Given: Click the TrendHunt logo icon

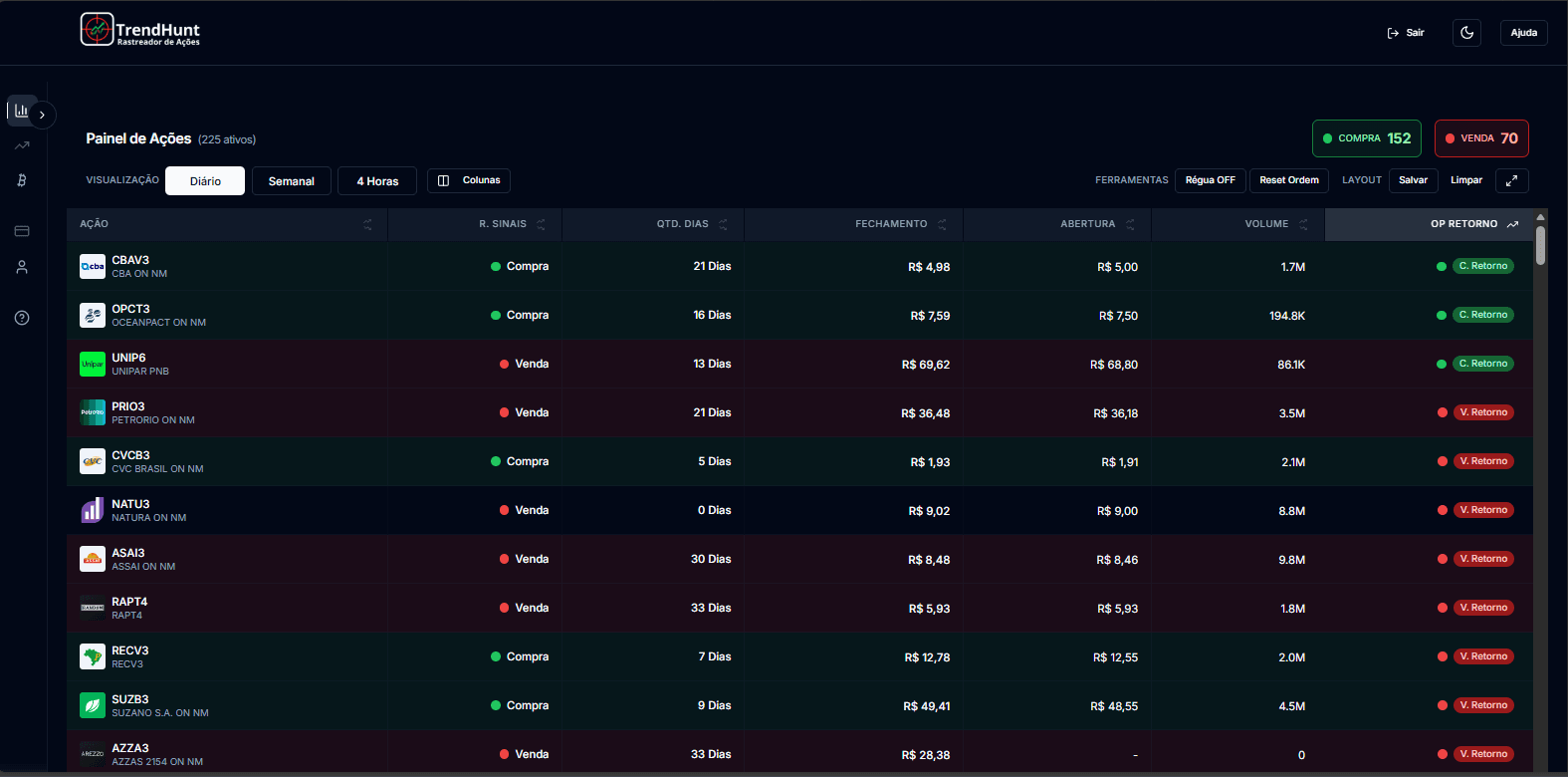Looking at the screenshot, I should click(97, 30).
